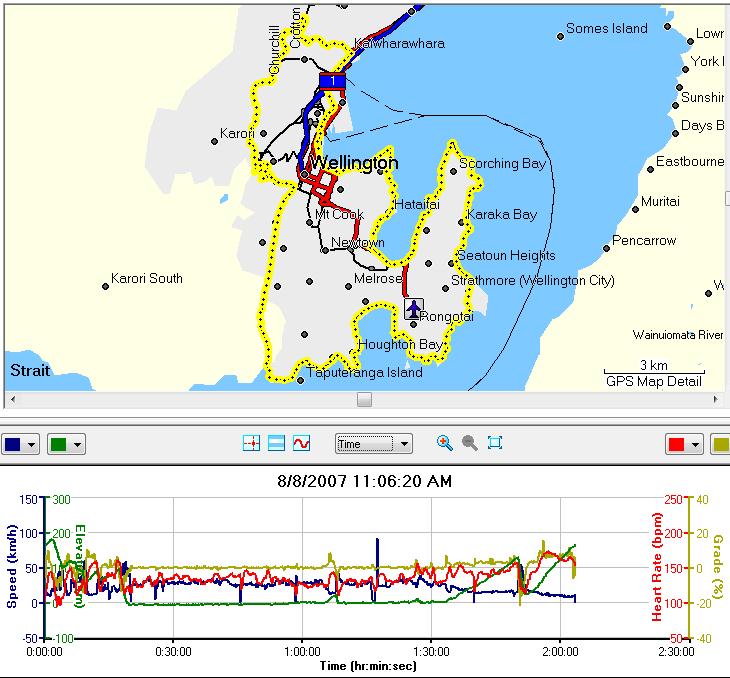Click the olive yellow grade color swatch
The image size is (730, 678).
722,444
